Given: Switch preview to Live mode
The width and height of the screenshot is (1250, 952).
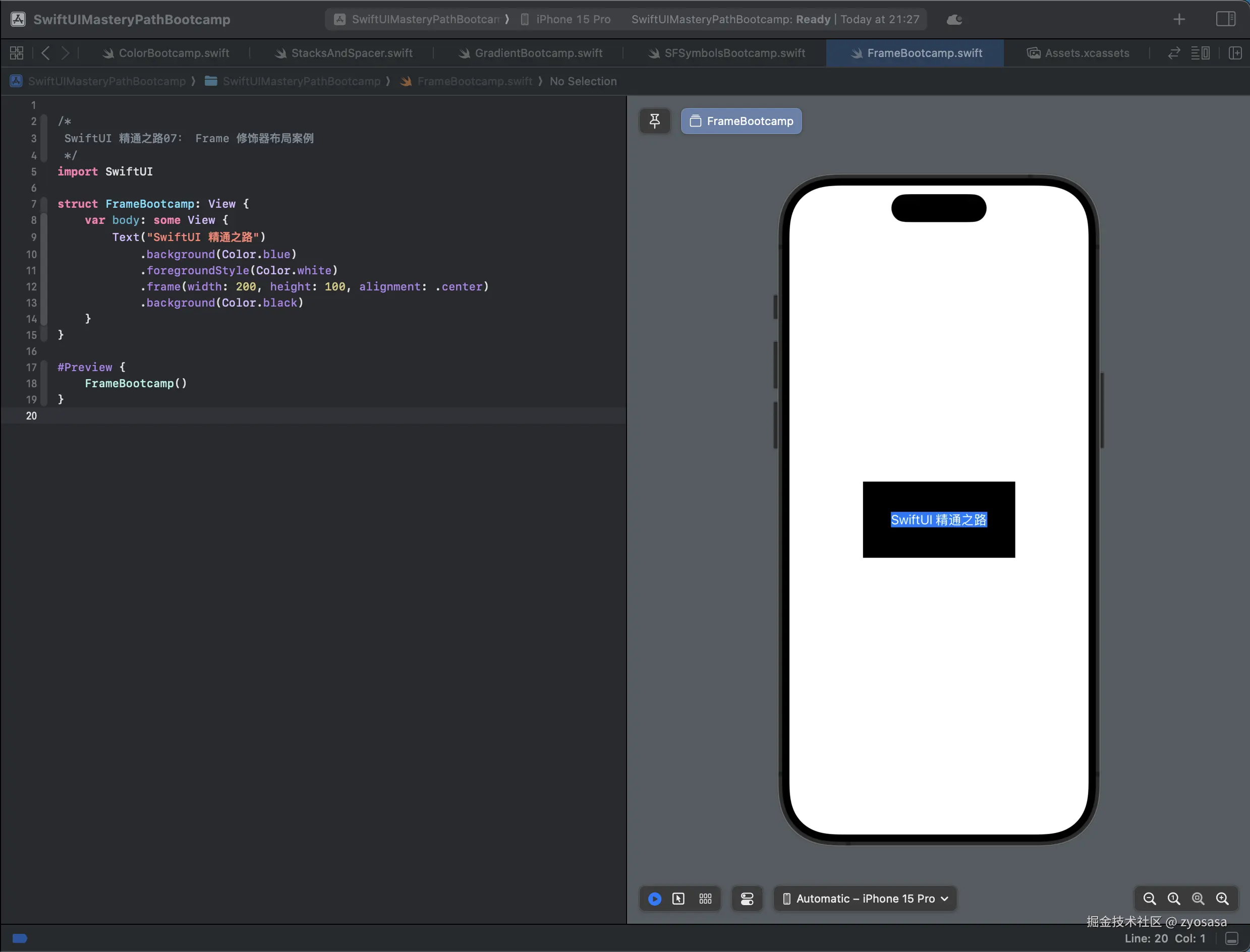Looking at the screenshot, I should point(654,899).
